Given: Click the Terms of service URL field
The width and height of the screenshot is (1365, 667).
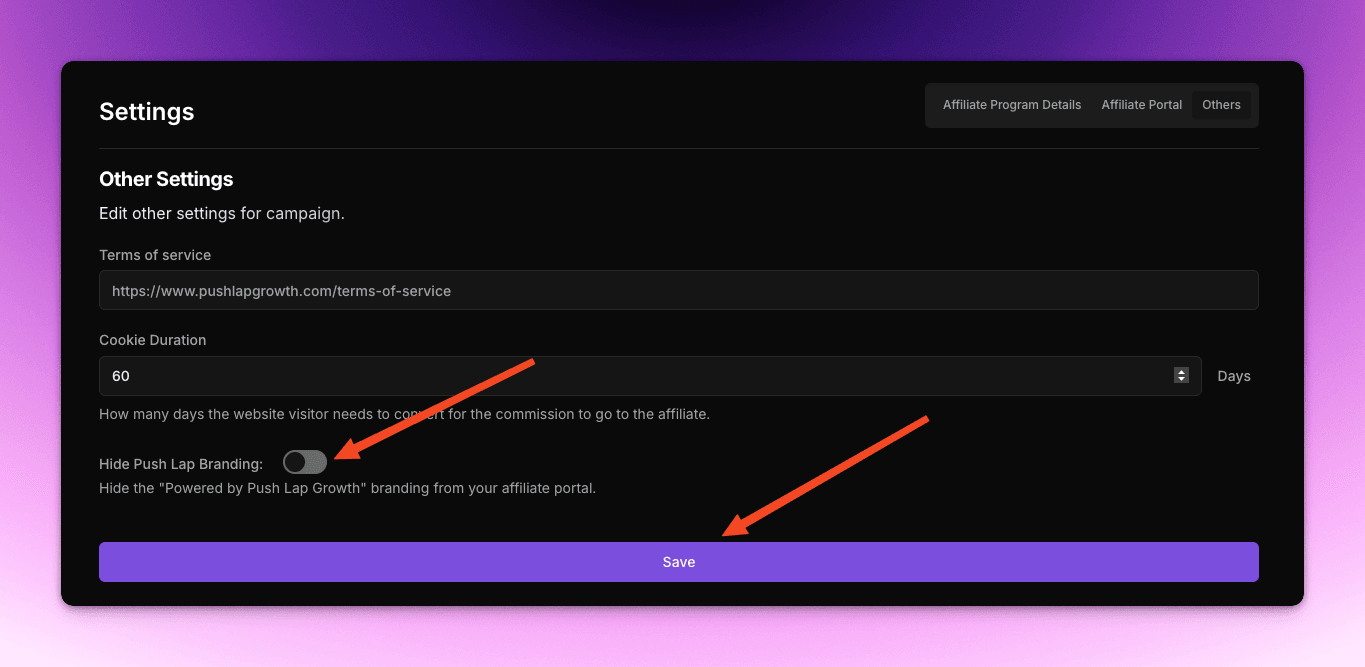Looking at the screenshot, I should pyautogui.click(x=678, y=291).
